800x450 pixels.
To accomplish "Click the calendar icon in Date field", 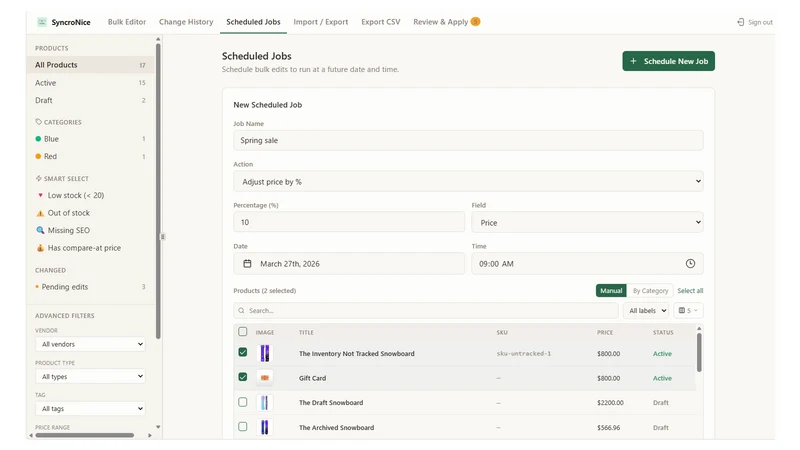I will coord(247,263).
